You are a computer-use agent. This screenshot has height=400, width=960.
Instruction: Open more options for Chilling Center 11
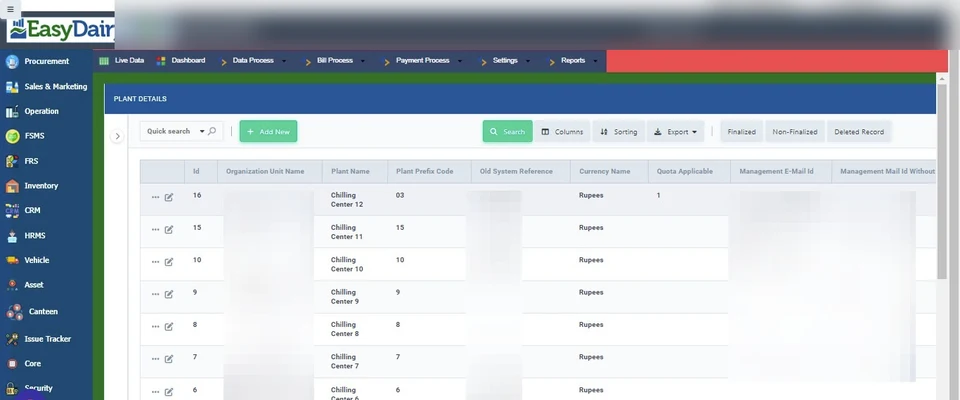pyautogui.click(x=155, y=230)
